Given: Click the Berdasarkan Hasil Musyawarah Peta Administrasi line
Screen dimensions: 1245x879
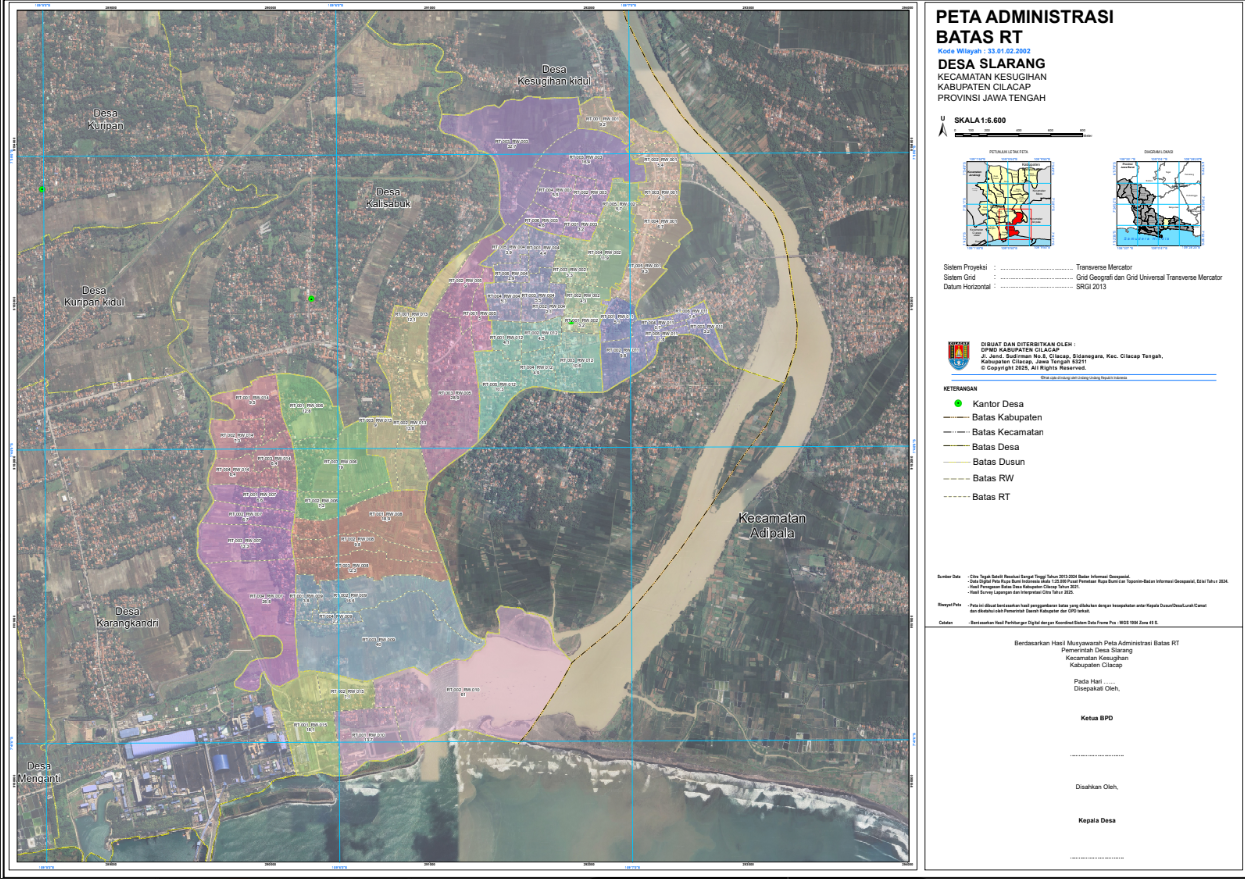Looking at the screenshot, I should coord(1096,642).
